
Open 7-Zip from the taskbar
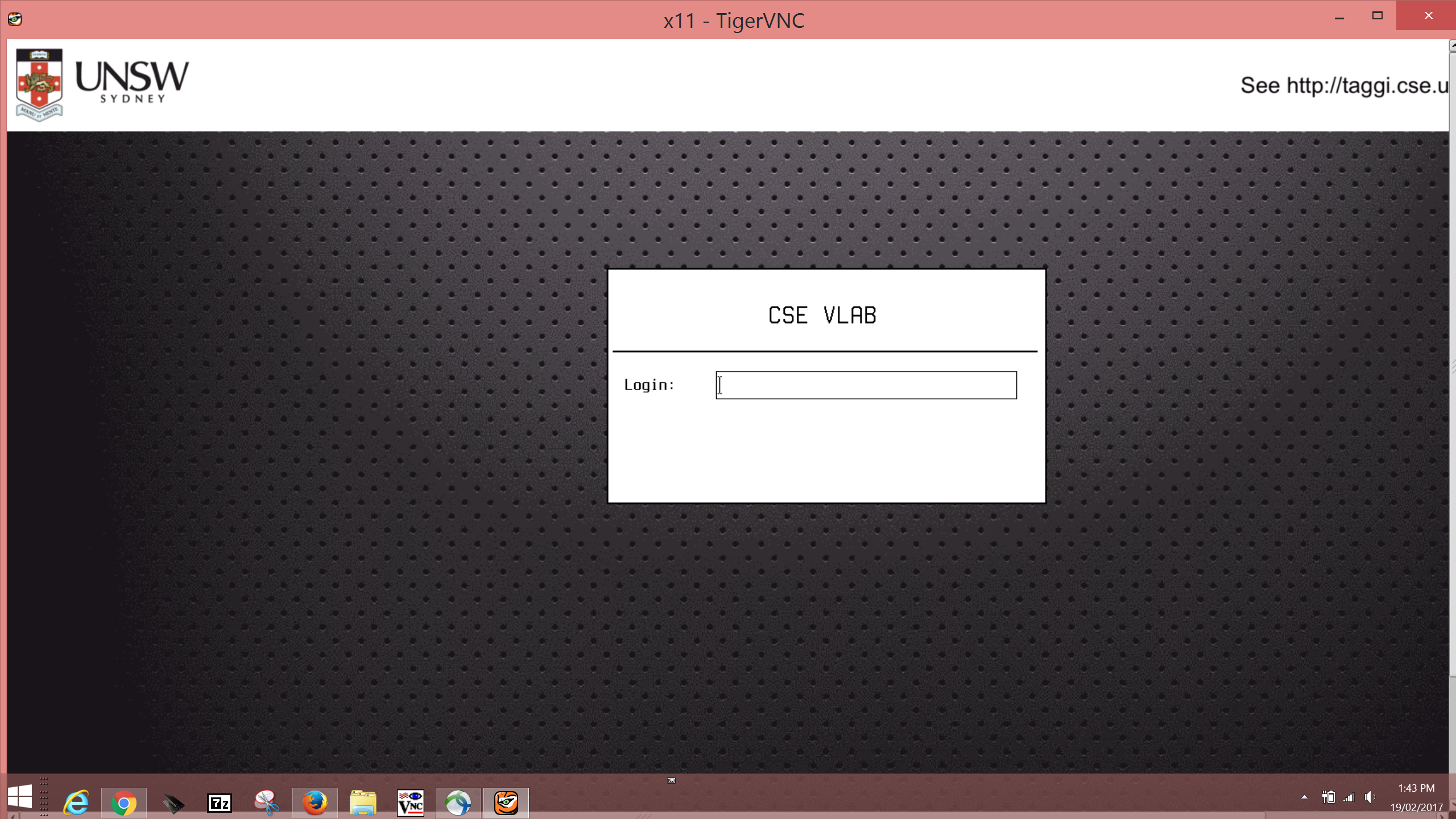pos(220,803)
